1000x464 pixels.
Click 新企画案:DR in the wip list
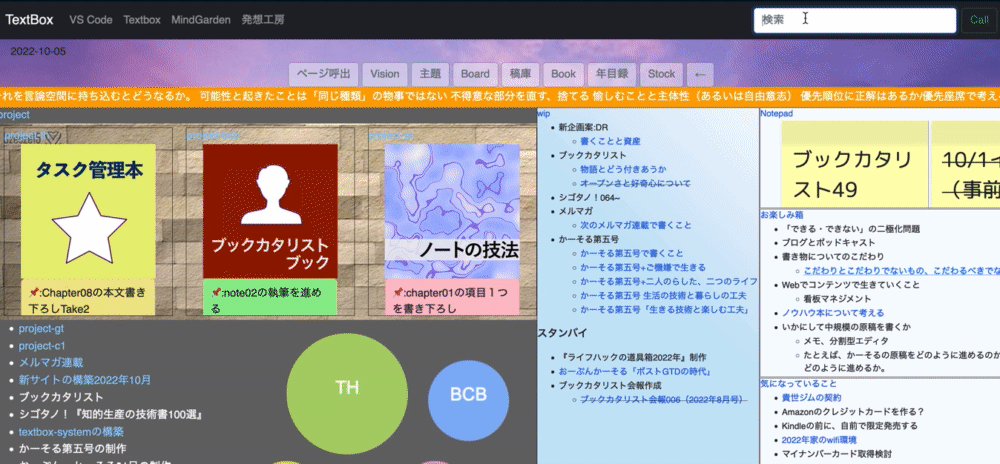(583, 127)
